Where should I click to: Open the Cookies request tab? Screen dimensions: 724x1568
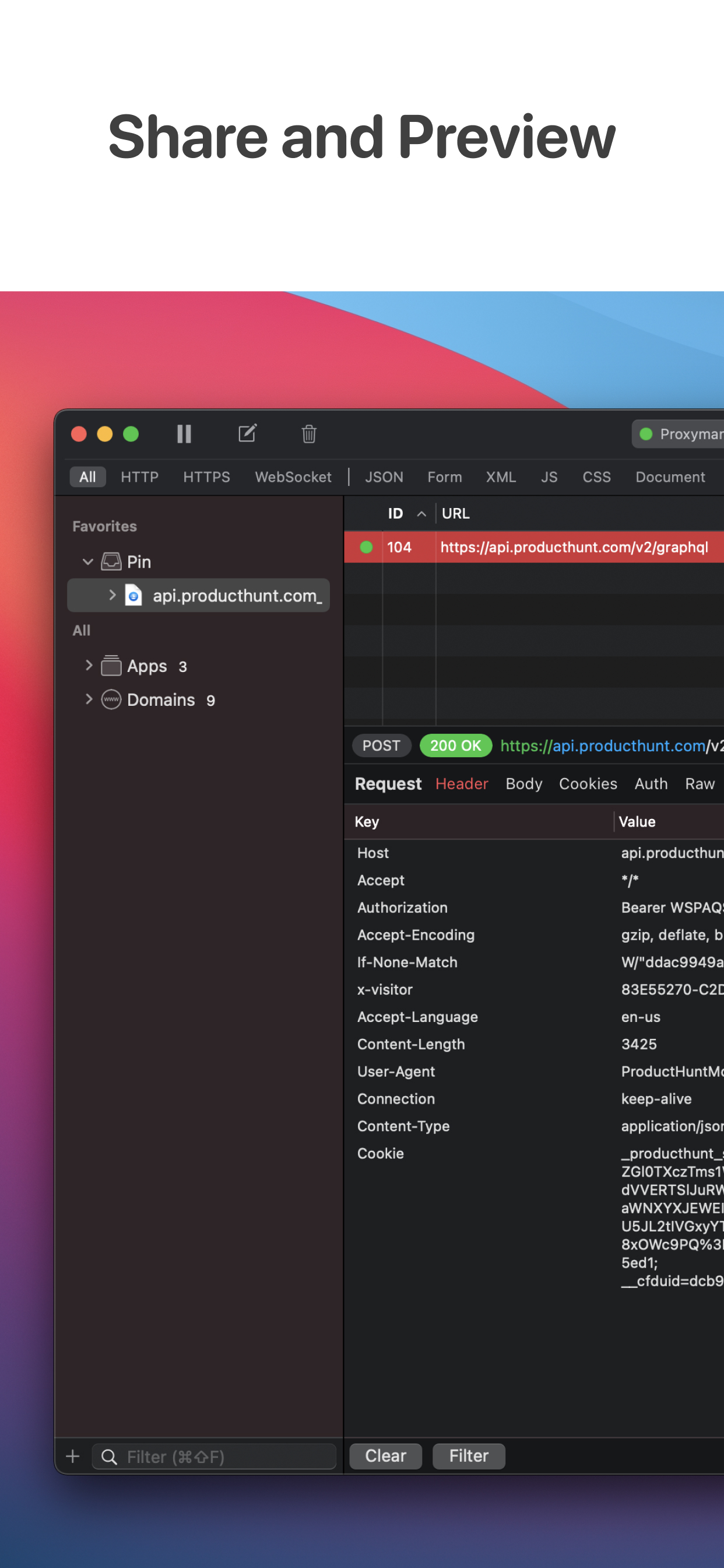[587, 783]
